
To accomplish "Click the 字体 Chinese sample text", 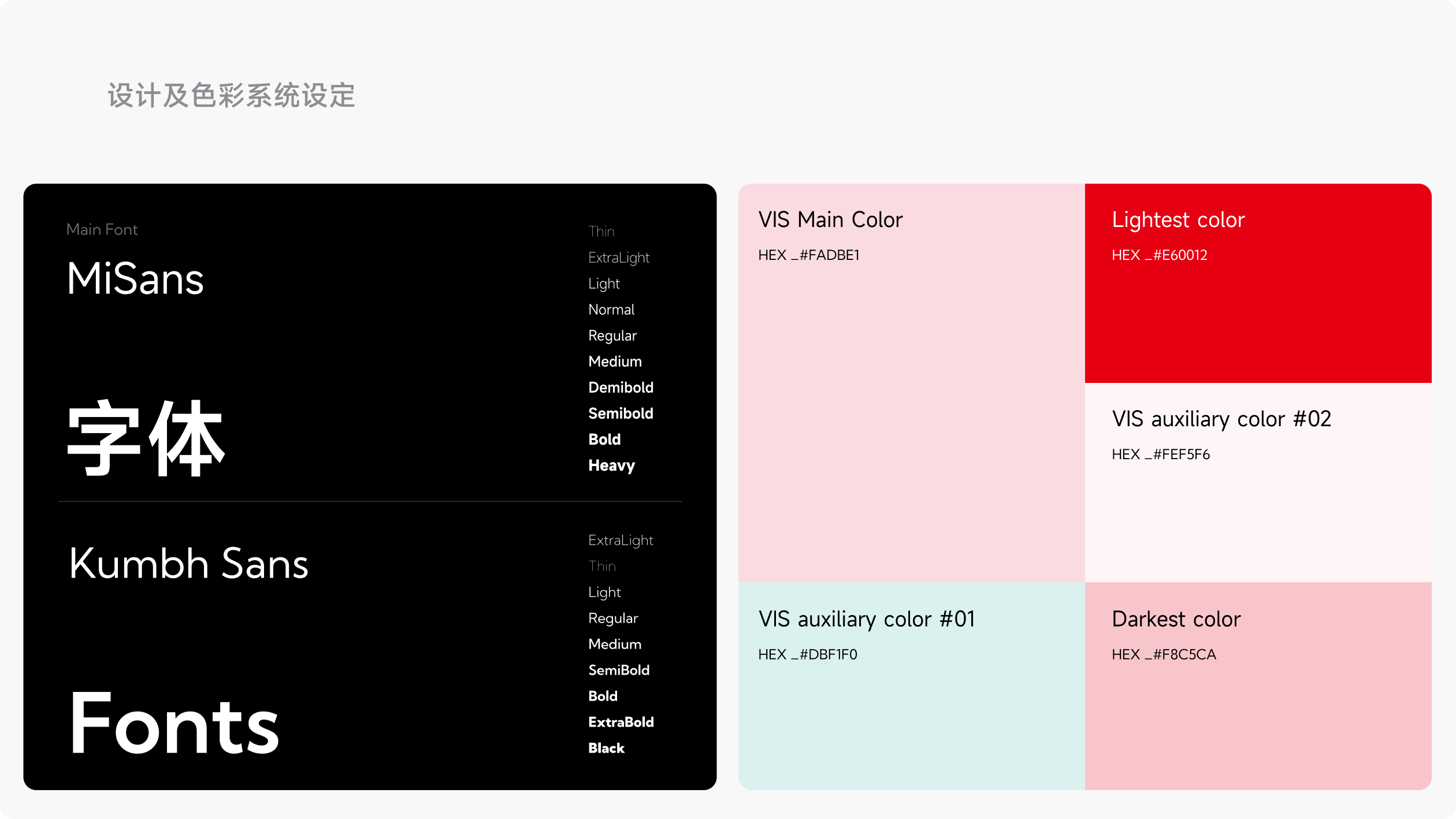I will click(146, 439).
